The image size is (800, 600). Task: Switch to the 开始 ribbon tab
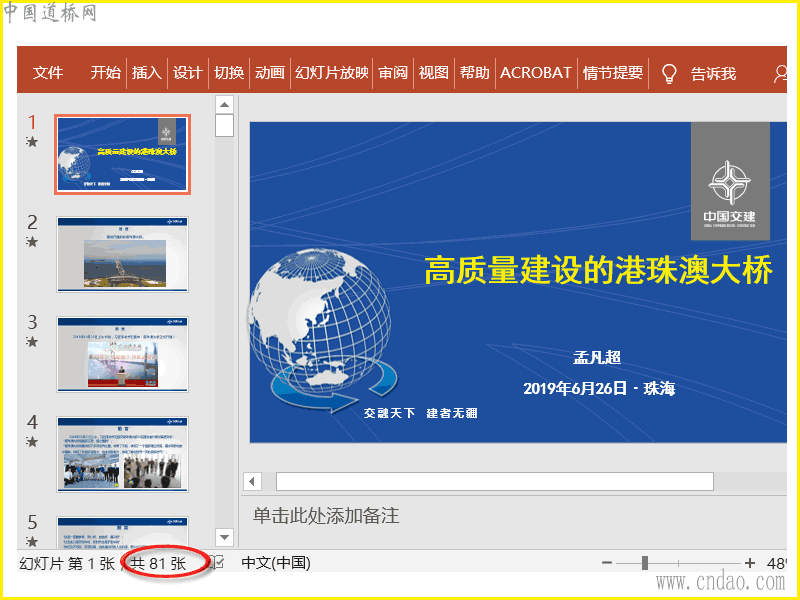[x=106, y=73]
